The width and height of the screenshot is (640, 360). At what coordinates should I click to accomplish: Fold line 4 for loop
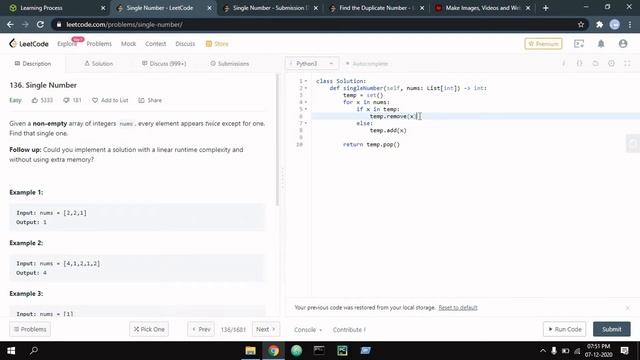click(306, 102)
